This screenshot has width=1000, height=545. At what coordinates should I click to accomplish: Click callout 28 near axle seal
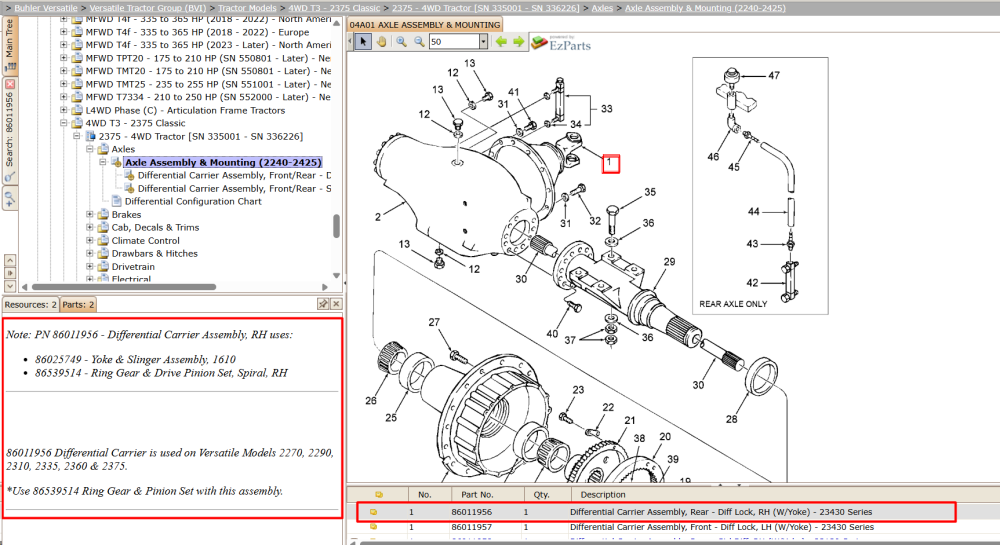click(x=732, y=419)
